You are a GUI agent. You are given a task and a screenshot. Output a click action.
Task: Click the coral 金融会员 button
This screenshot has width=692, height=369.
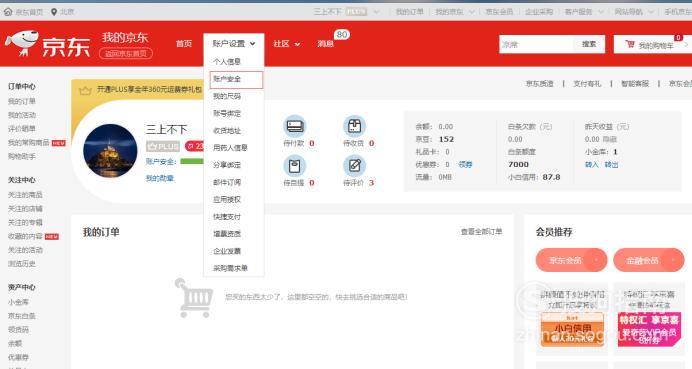[x=649, y=260]
